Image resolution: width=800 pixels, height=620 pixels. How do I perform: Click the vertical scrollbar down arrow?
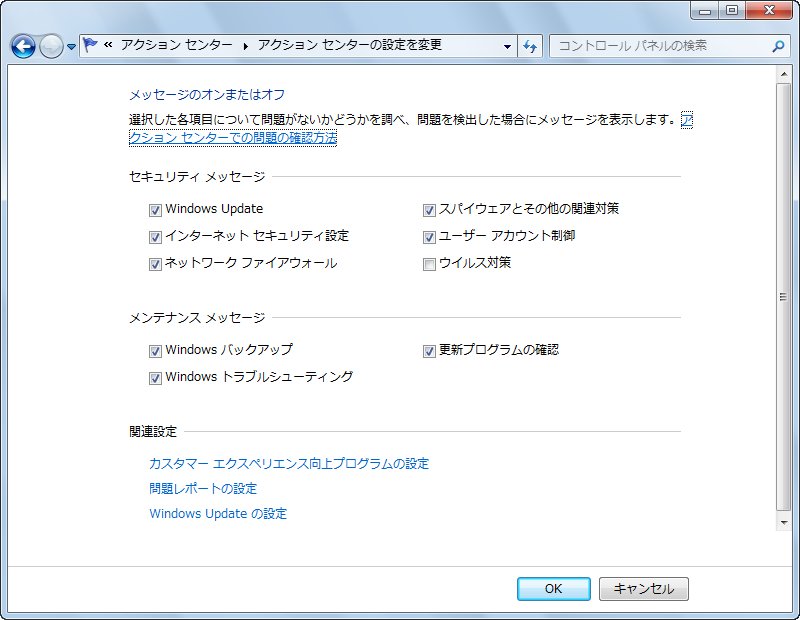[783, 523]
